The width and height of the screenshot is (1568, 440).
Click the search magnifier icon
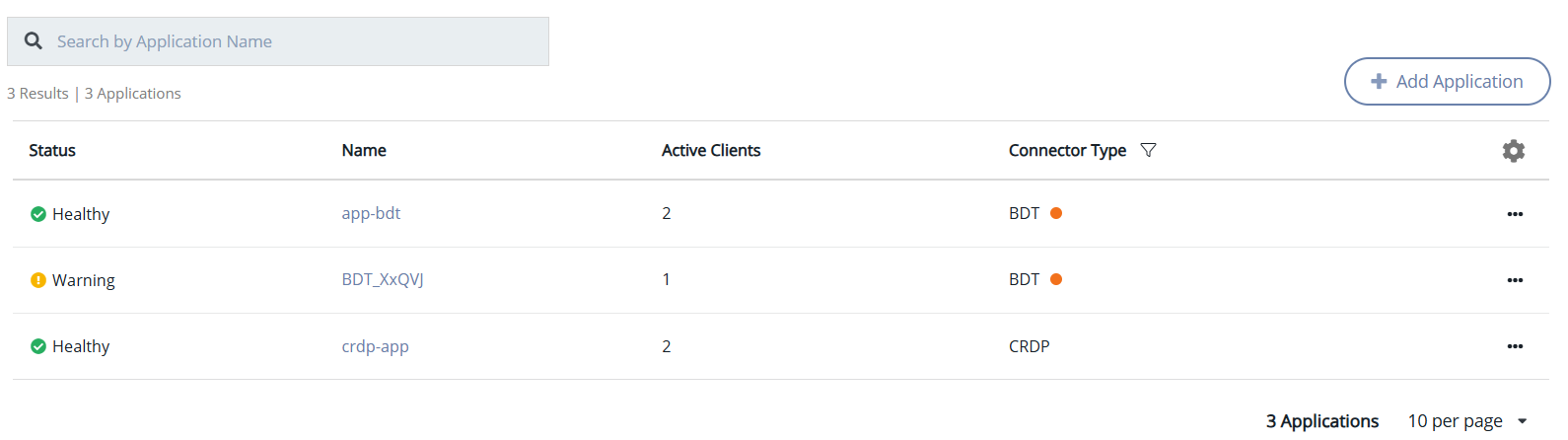click(34, 41)
